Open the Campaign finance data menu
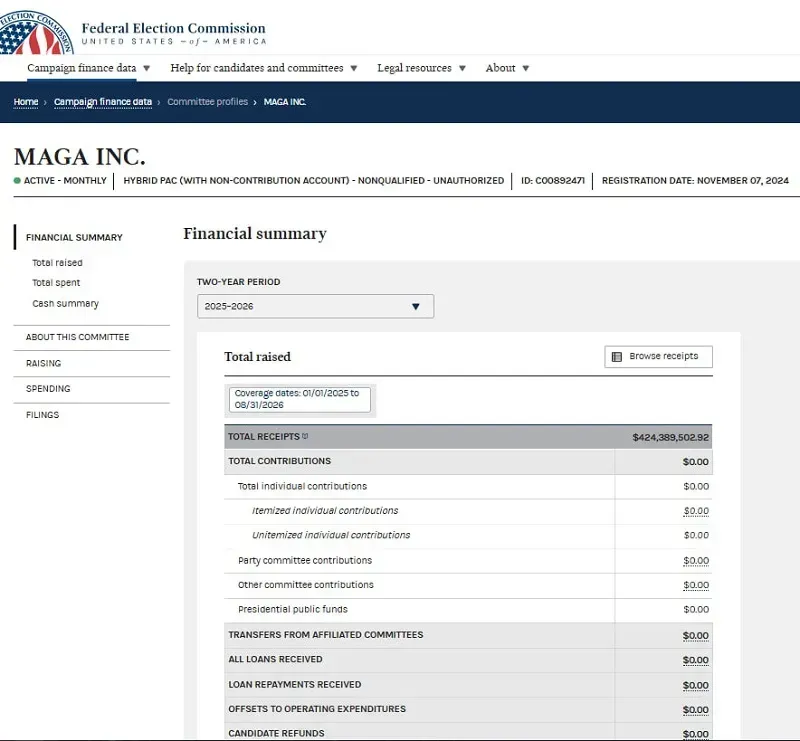Image resolution: width=800 pixels, height=741 pixels. click(x=89, y=68)
